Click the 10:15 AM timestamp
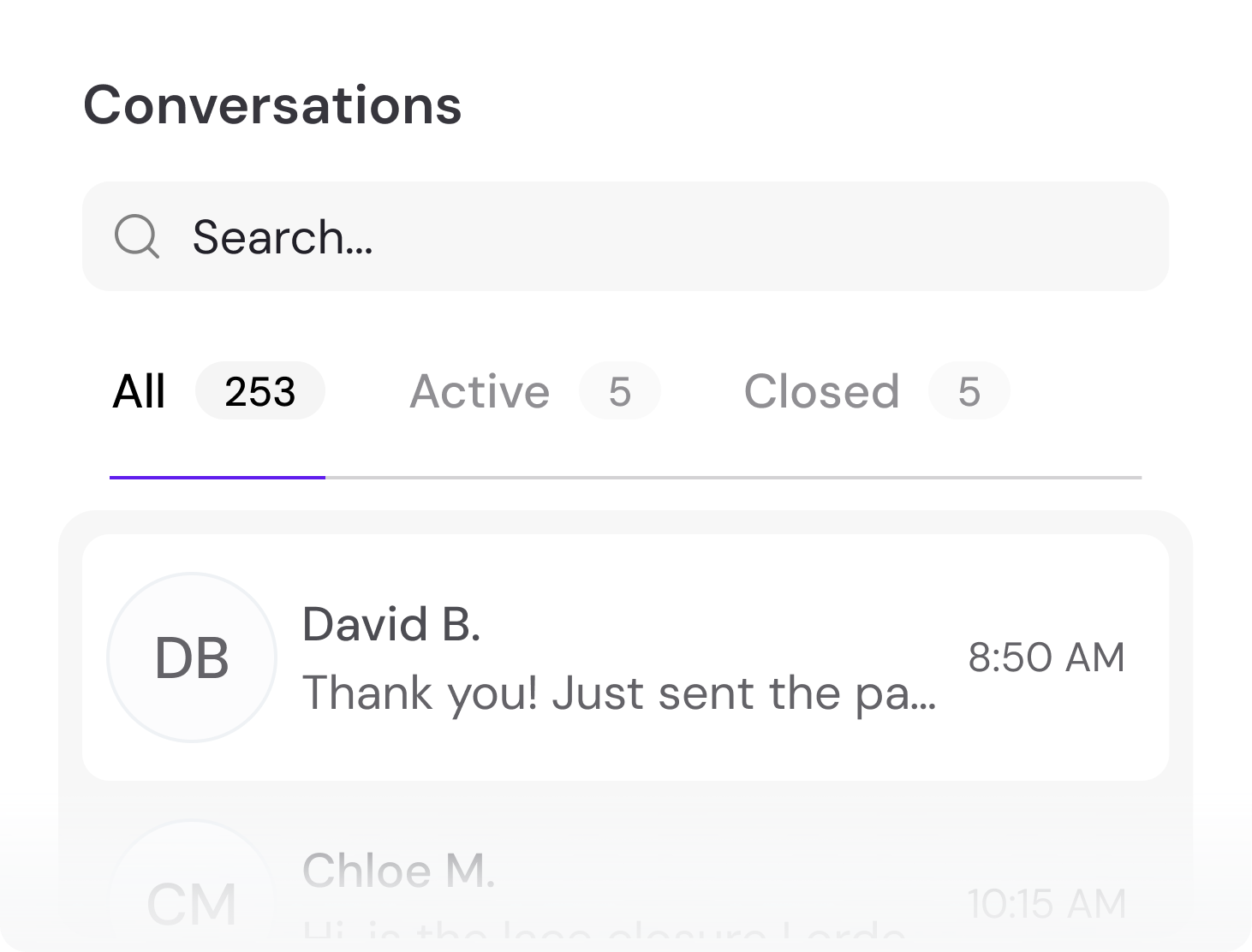The height and width of the screenshot is (952, 1252). pyautogui.click(x=1046, y=903)
